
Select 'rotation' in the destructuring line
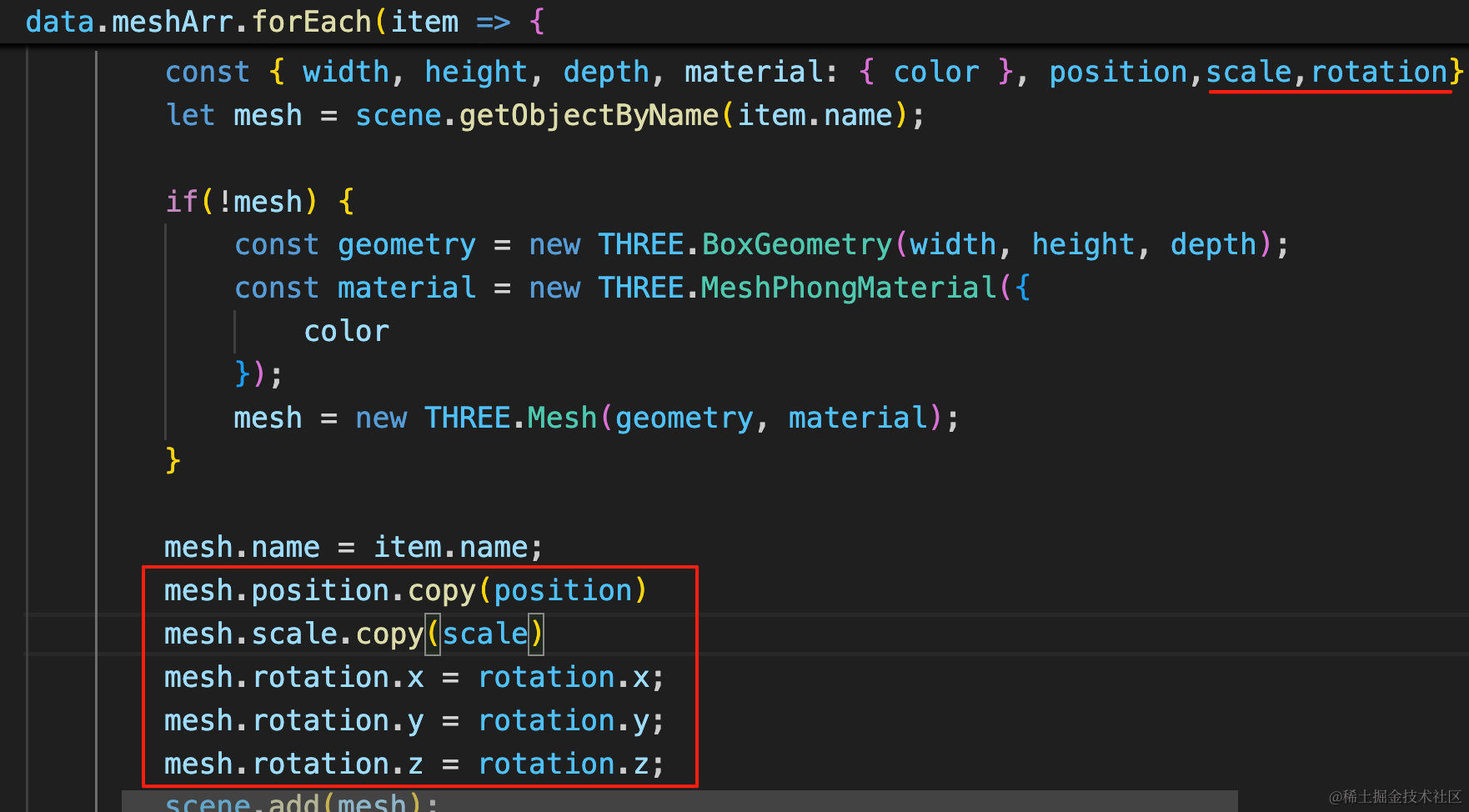coord(1379,73)
